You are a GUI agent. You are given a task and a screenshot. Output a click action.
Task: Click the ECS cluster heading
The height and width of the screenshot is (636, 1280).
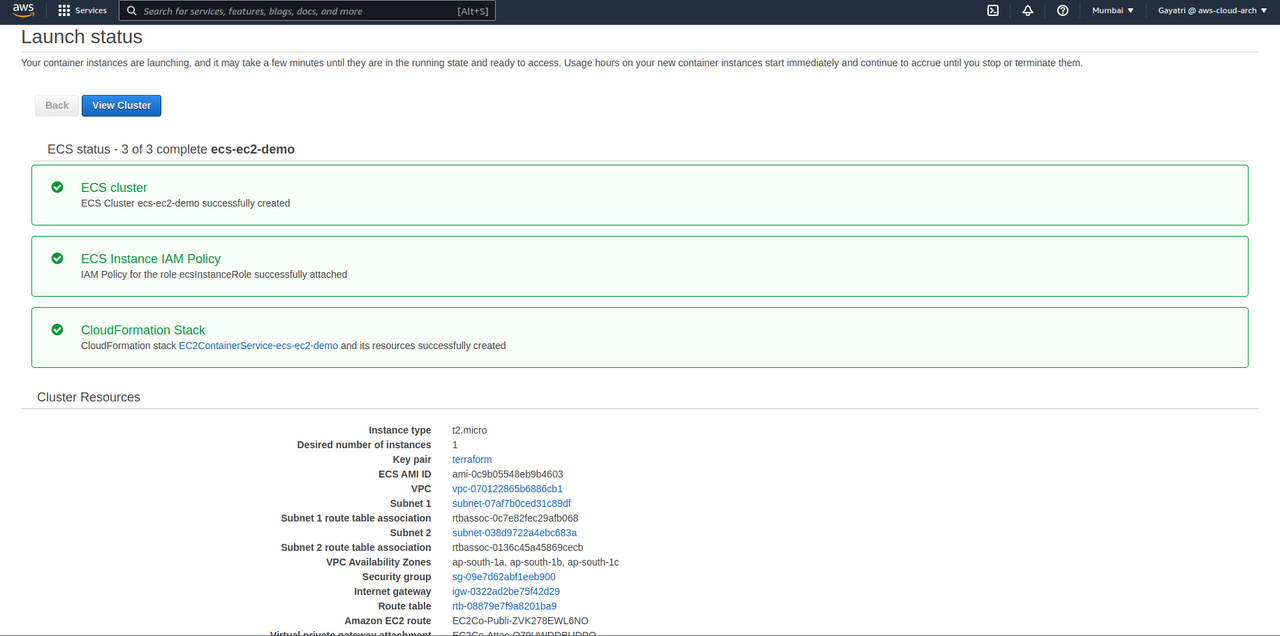click(114, 187)
